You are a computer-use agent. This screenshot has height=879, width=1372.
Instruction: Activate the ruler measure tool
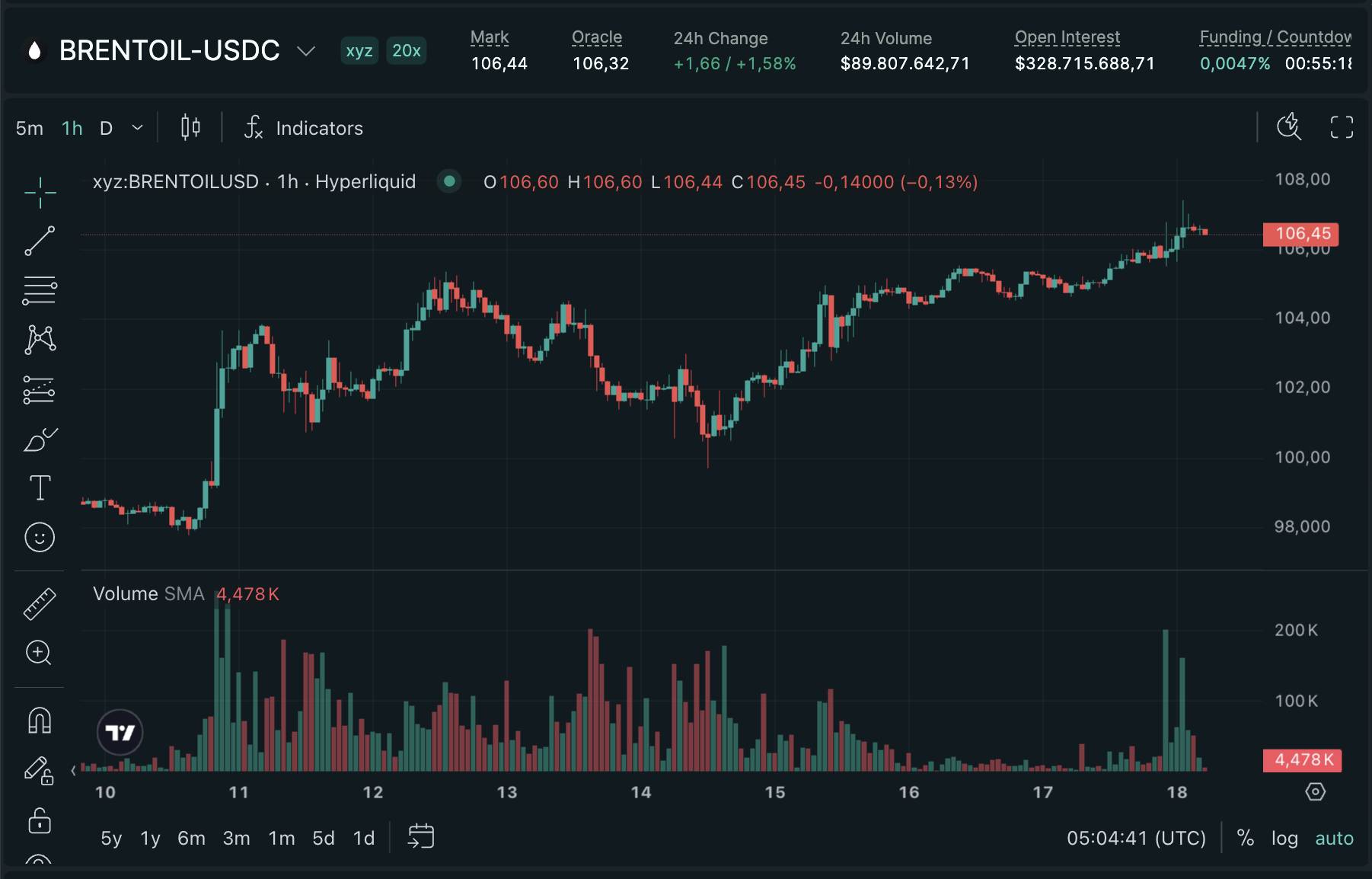[x=40, y=604]
